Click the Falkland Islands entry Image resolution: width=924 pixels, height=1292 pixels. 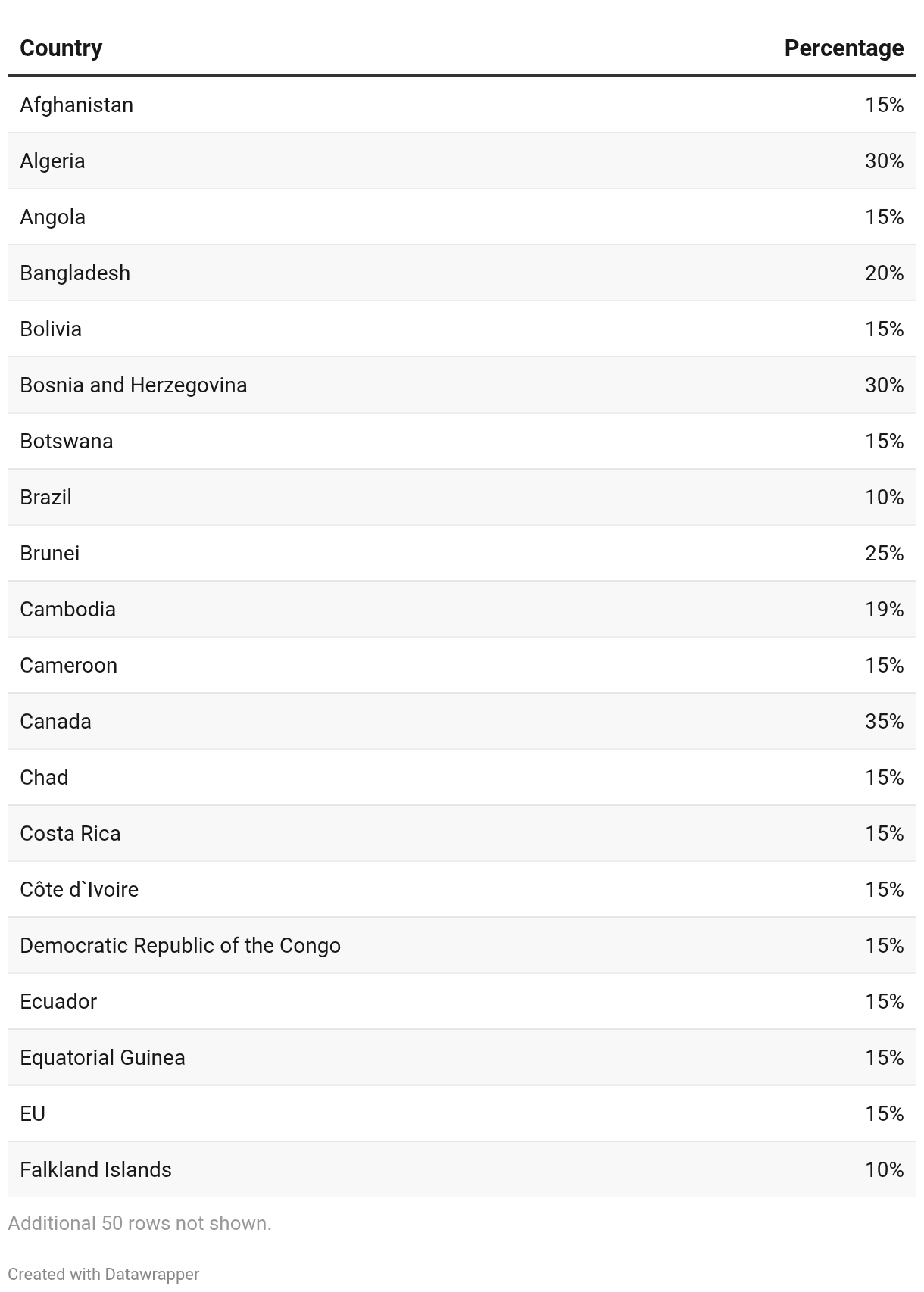pos(95,1170)
